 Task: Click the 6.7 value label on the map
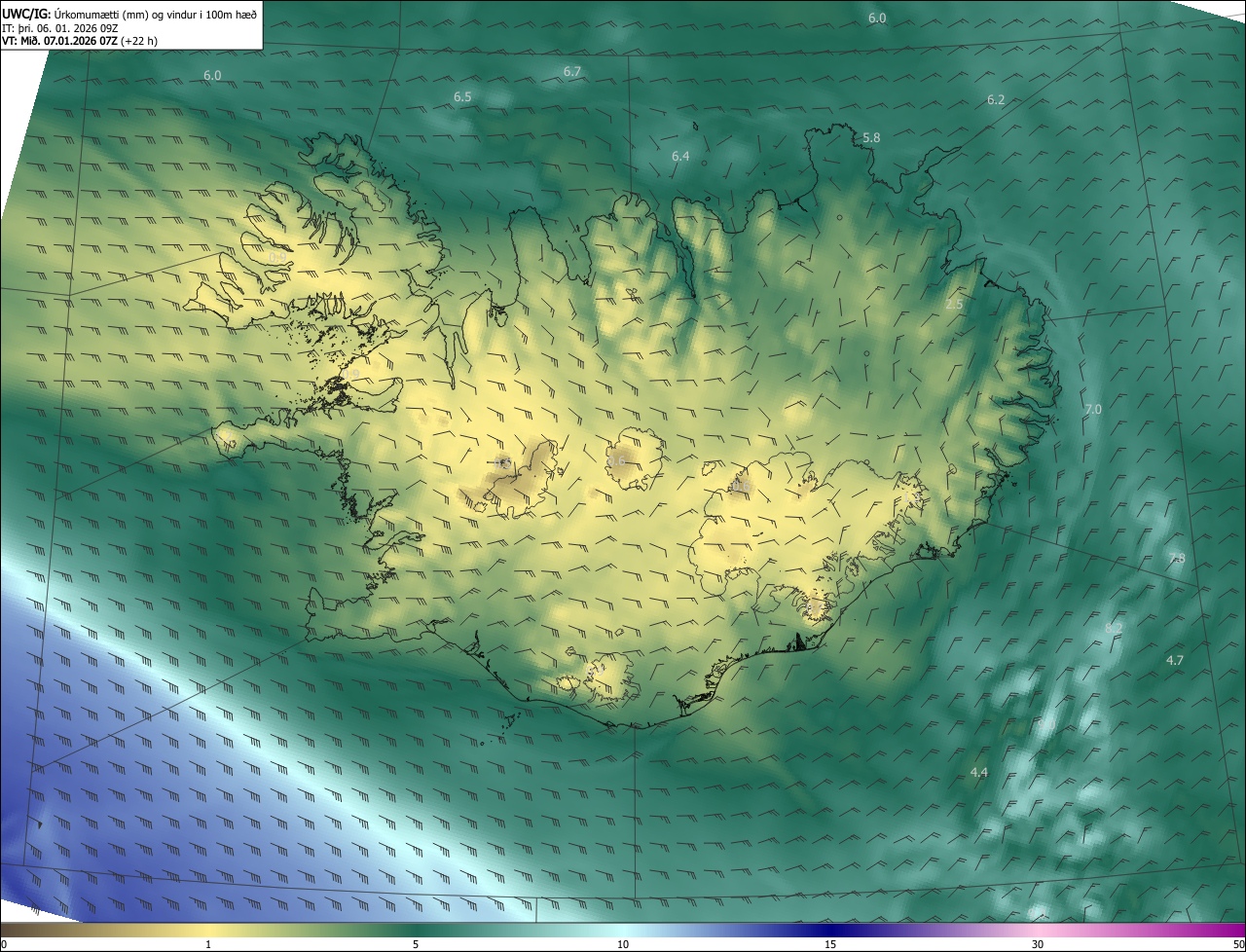(x=572, y=71)
